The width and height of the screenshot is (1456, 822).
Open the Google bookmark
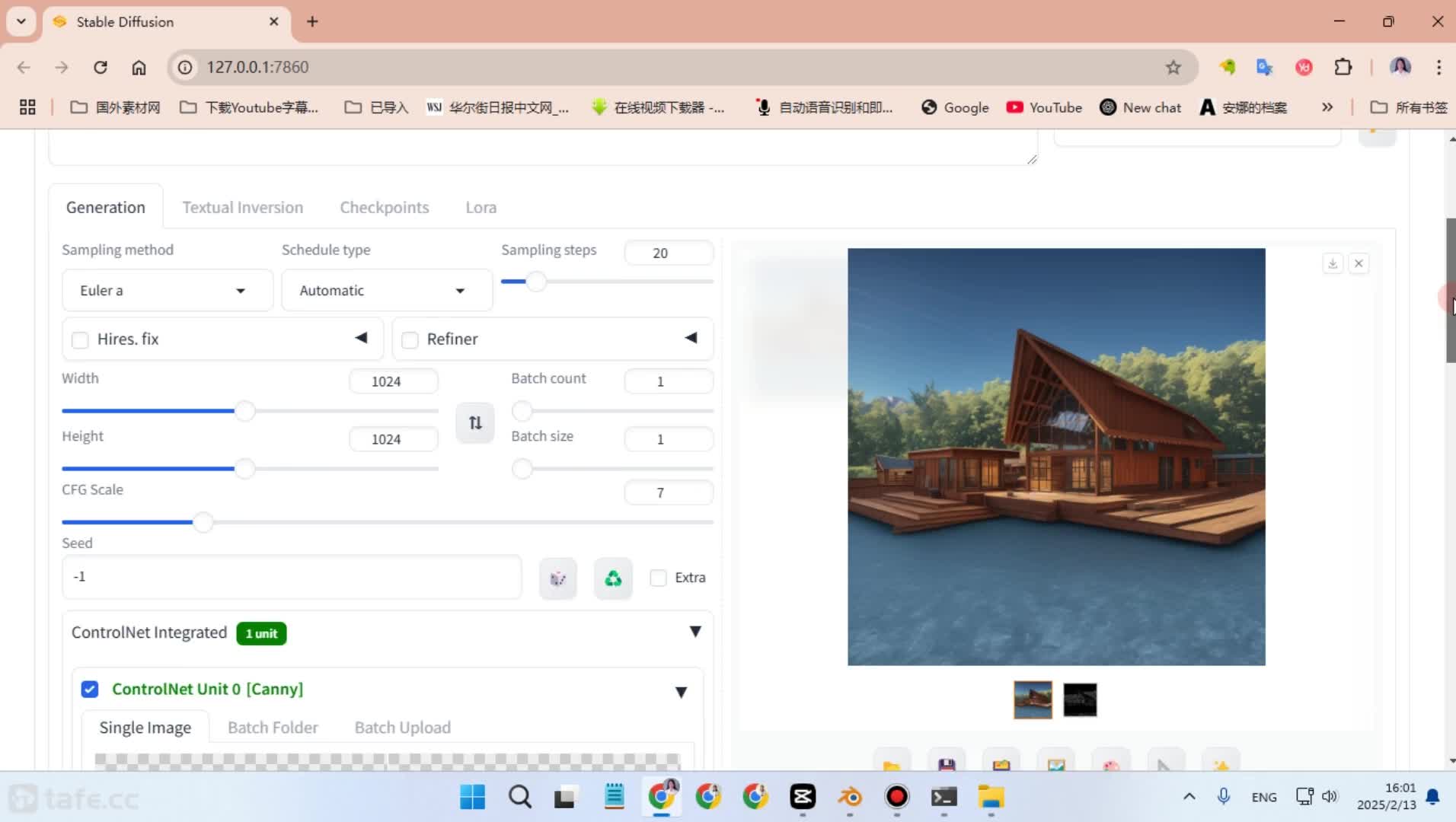(x=955, y=107)
